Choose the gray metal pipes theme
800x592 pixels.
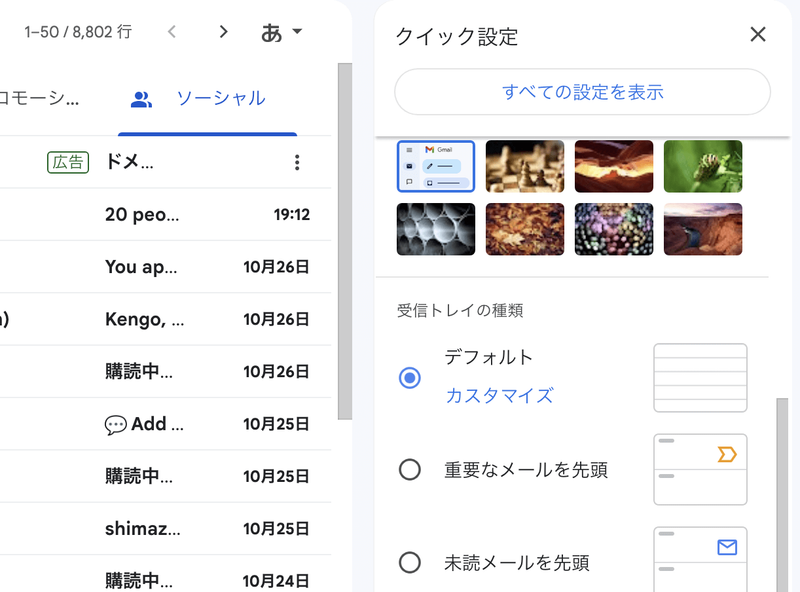(x=436, y=229)
